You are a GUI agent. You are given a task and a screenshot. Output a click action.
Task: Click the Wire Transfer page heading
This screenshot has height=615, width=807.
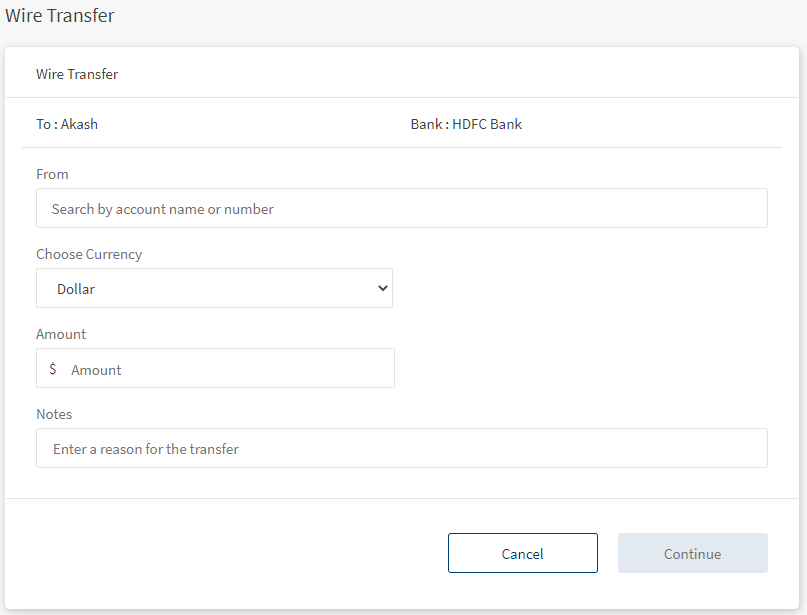click(60, 15)
